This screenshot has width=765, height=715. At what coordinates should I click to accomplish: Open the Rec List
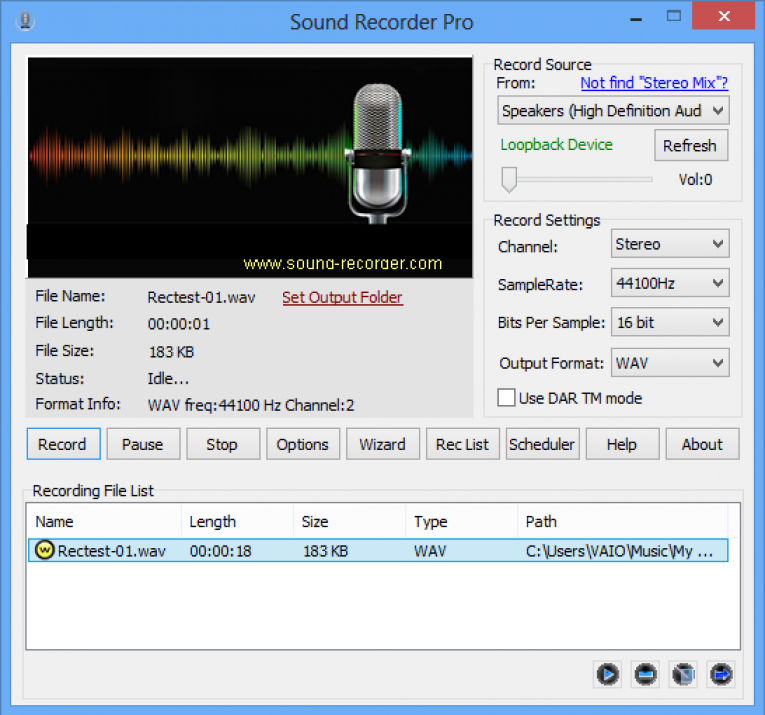[463, 444]
